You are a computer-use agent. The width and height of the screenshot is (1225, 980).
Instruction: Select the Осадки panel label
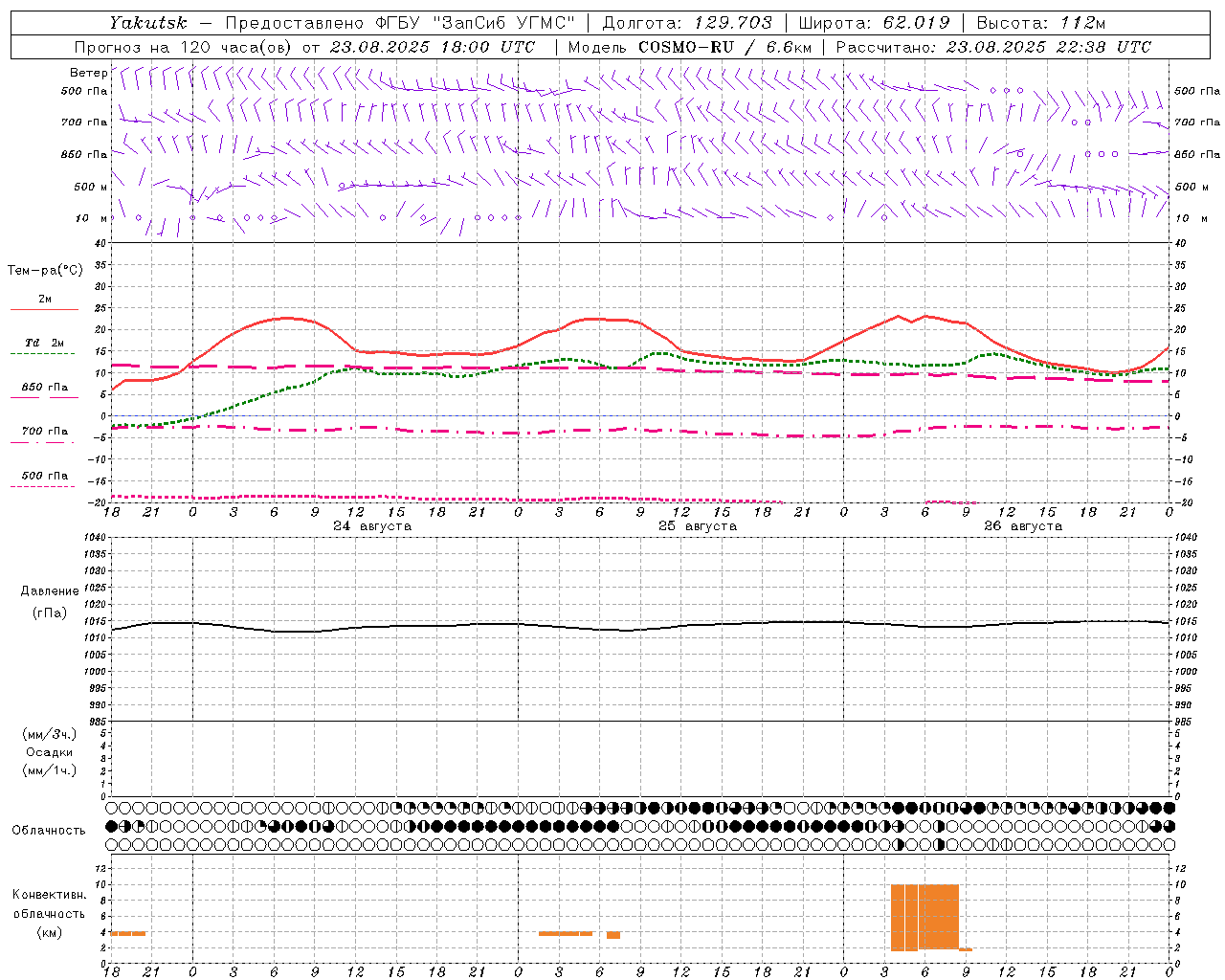[x=50, y=752]
